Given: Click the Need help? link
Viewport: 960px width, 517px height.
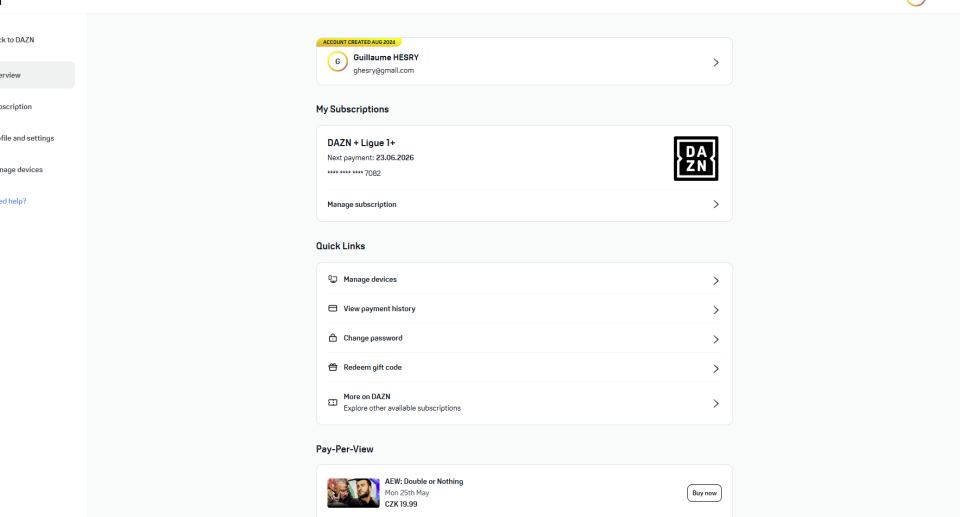Looking at the screenshot, I should (x=13, y=201).
